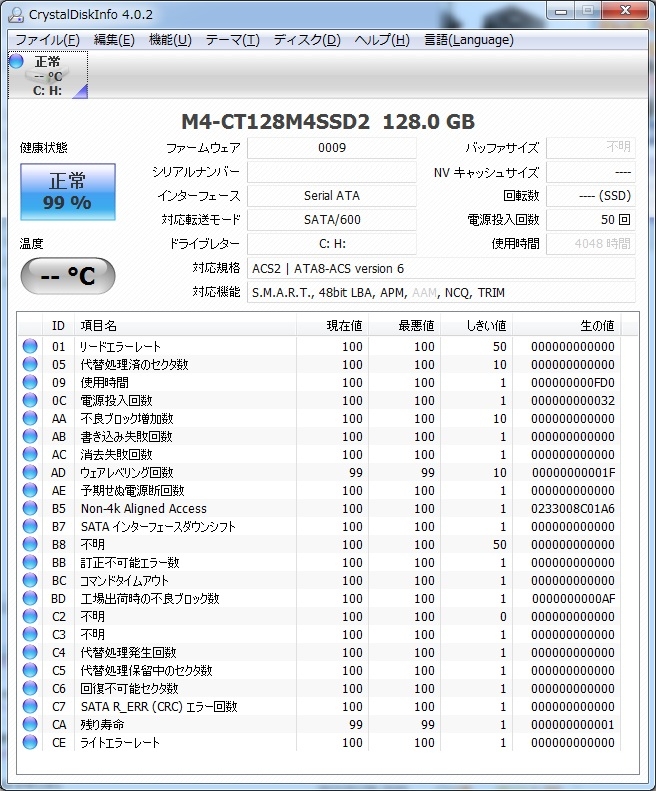Click status orb for ID C3 row

pyautogui.click(x=30, y=634)
